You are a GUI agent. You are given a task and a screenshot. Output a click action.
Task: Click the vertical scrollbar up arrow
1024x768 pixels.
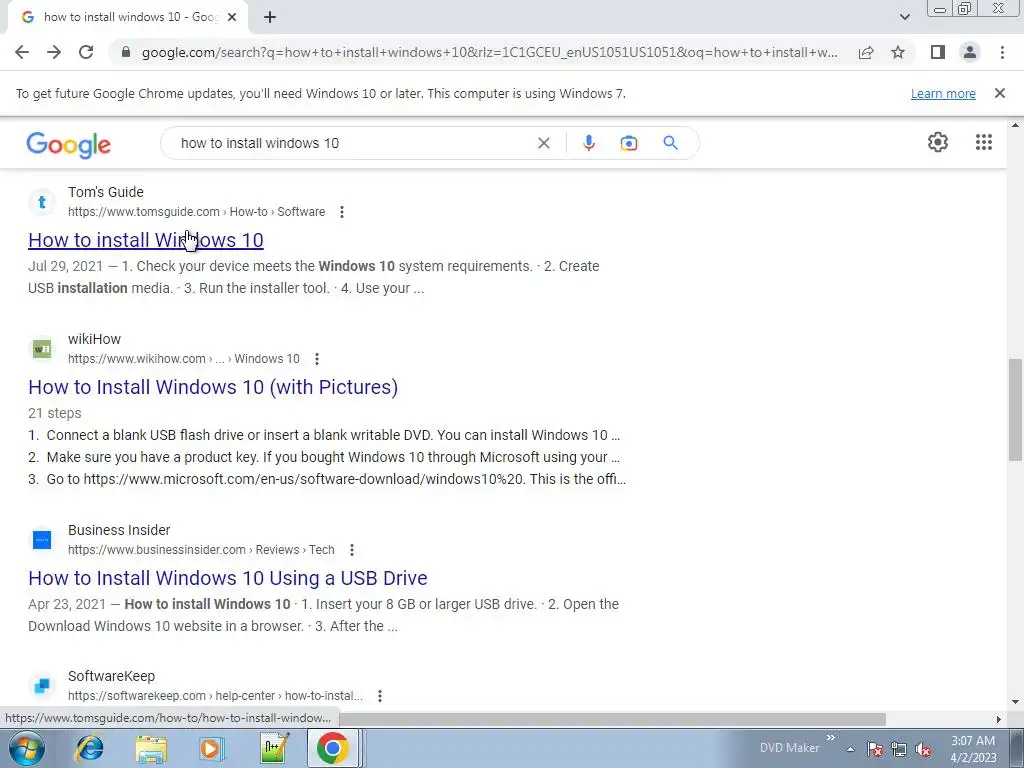point(1016,125)
